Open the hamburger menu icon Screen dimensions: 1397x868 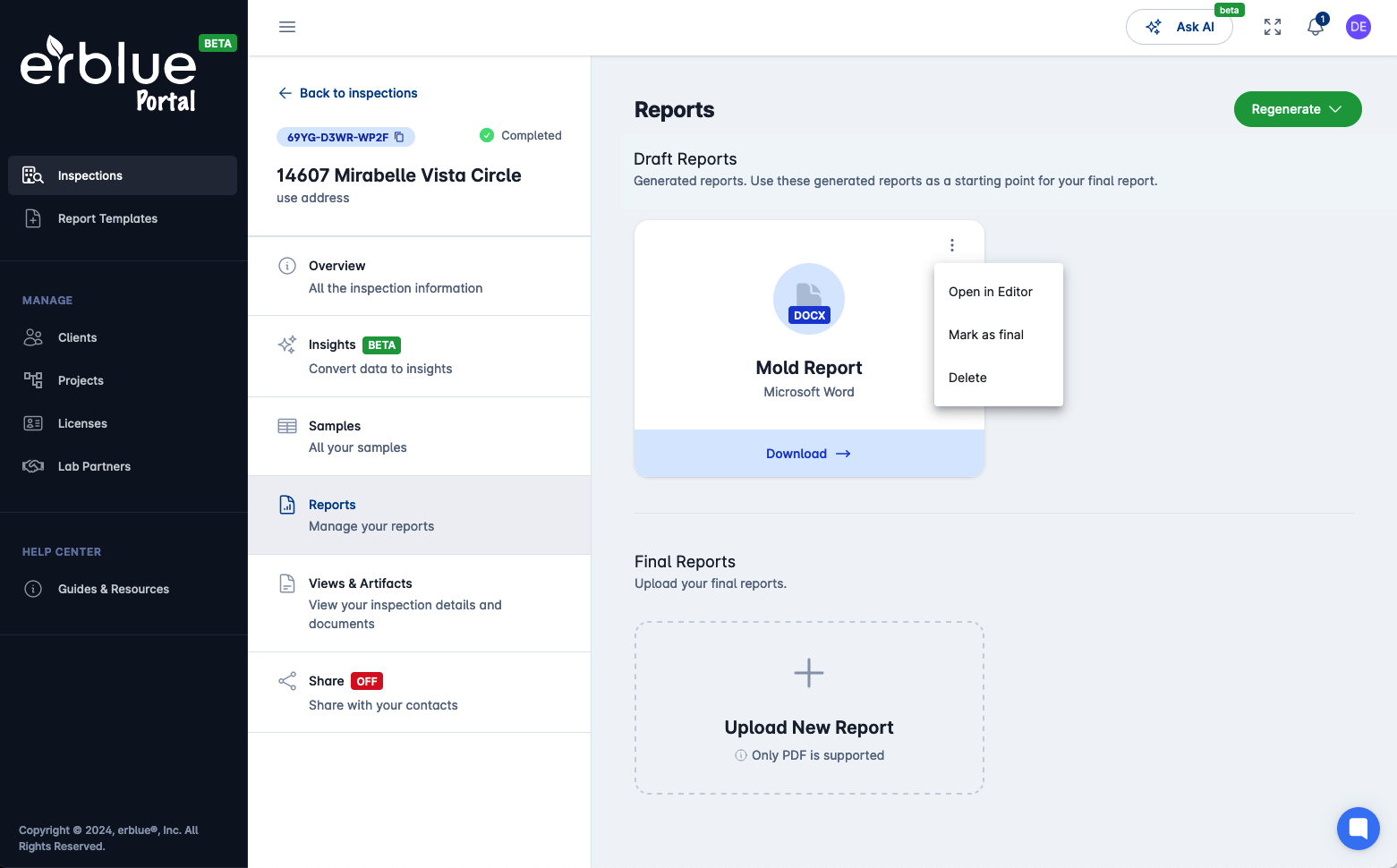point(287,27)
